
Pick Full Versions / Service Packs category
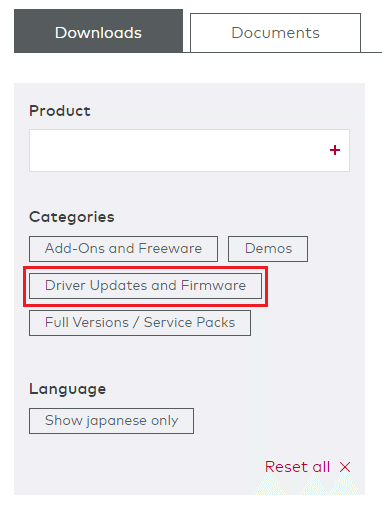click(x=140, y=323)
